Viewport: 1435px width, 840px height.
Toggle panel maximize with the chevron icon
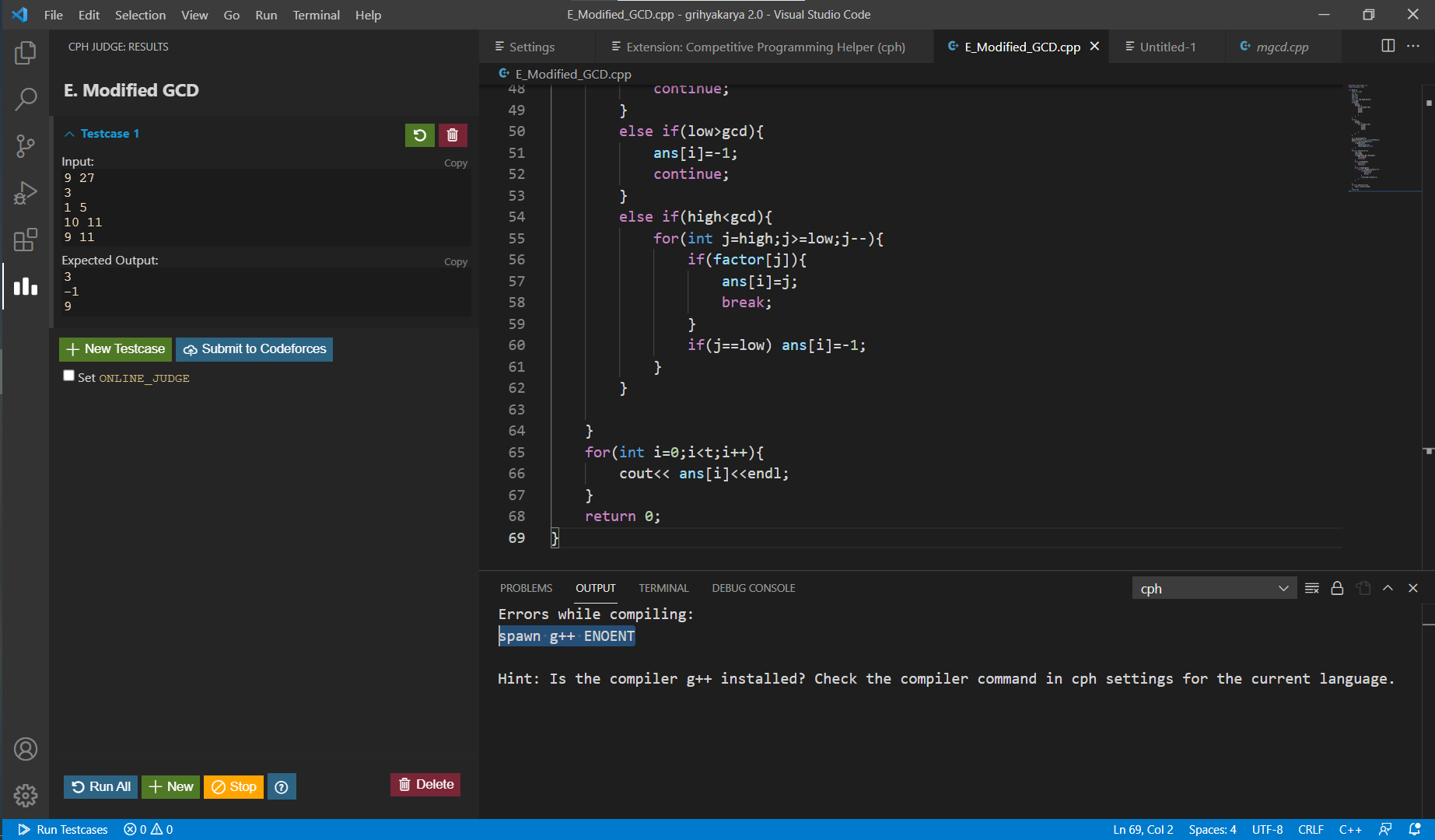pyautogui.click(x=1388, y=588)
